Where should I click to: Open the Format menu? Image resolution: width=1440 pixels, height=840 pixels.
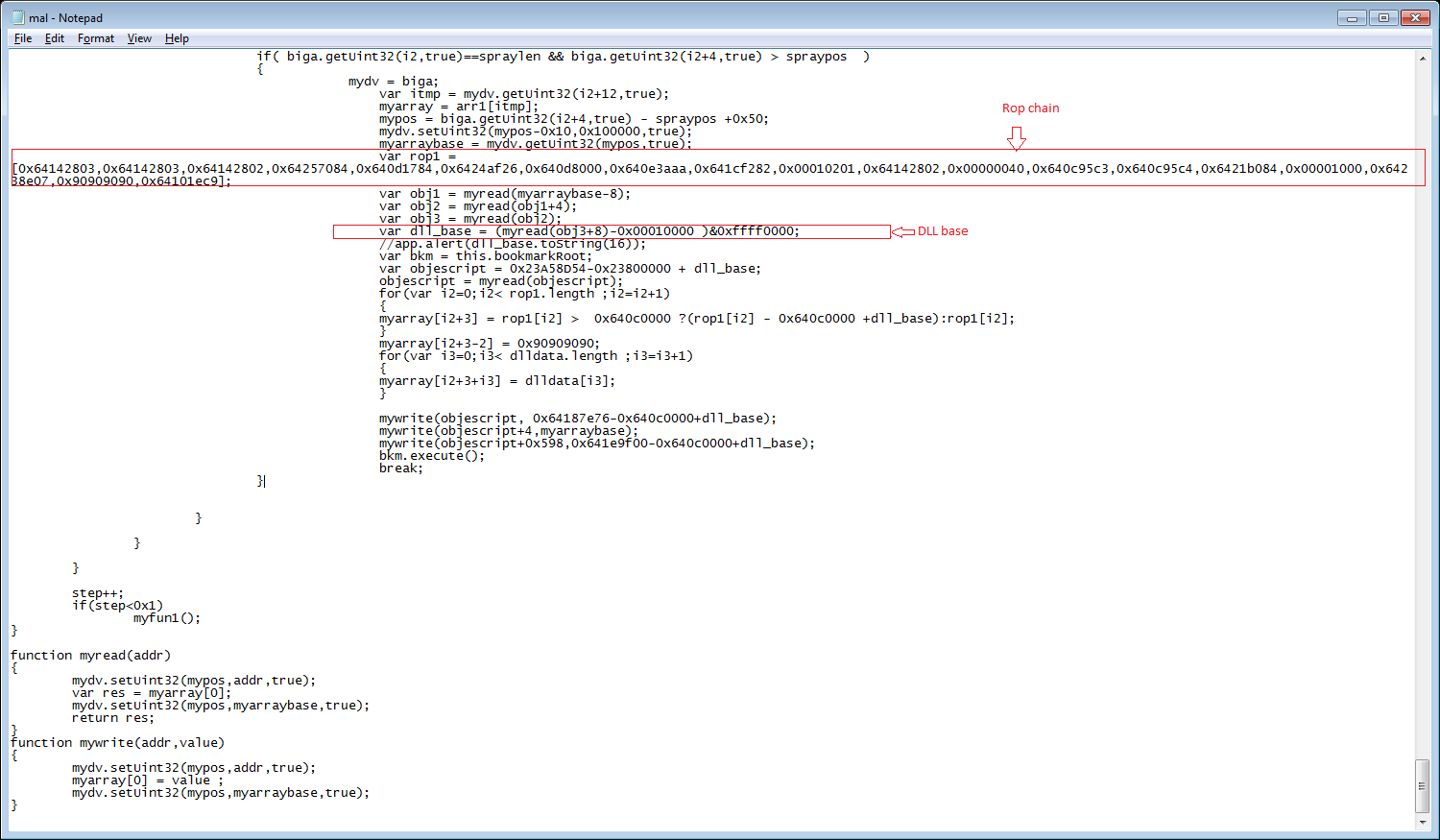pyautogui.click(x=96, y=38)
